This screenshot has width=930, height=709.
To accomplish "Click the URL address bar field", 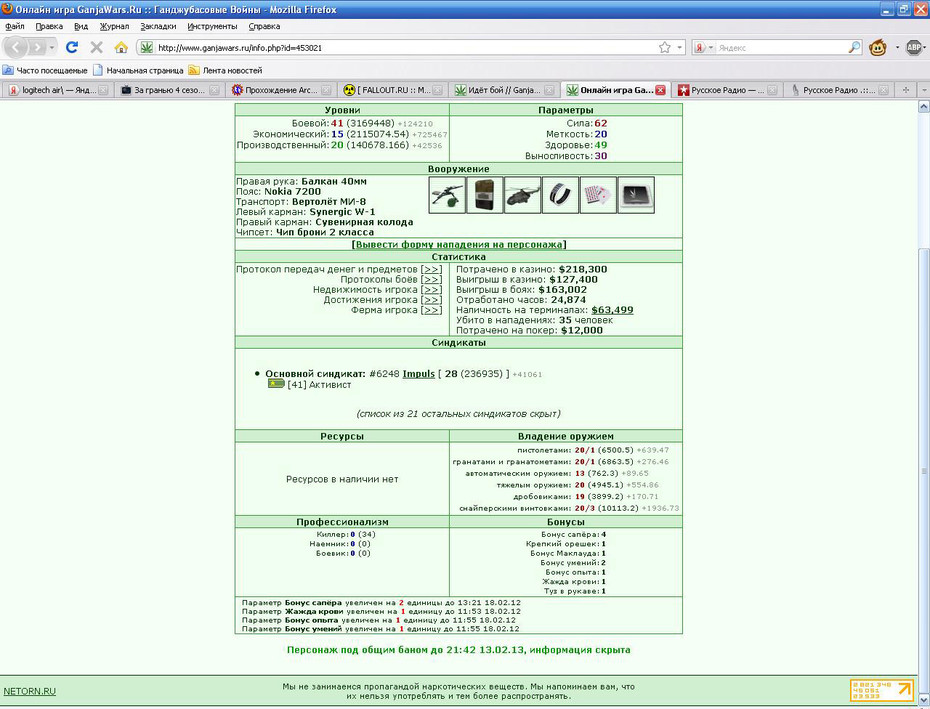I will click(x=409, y=47).
